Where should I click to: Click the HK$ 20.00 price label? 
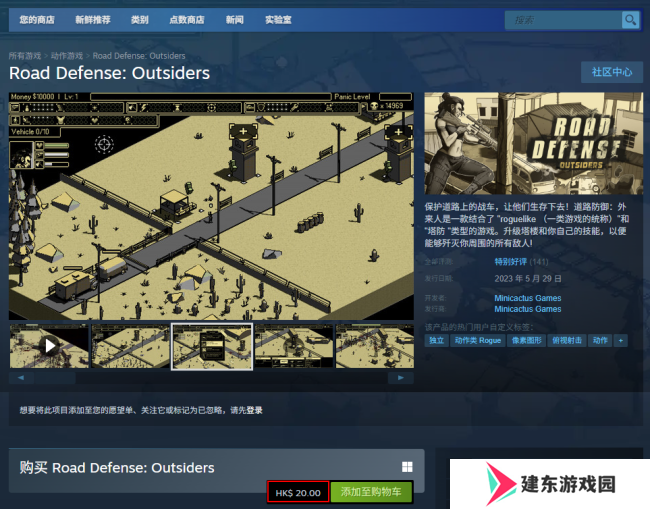[x=298, y=492]
